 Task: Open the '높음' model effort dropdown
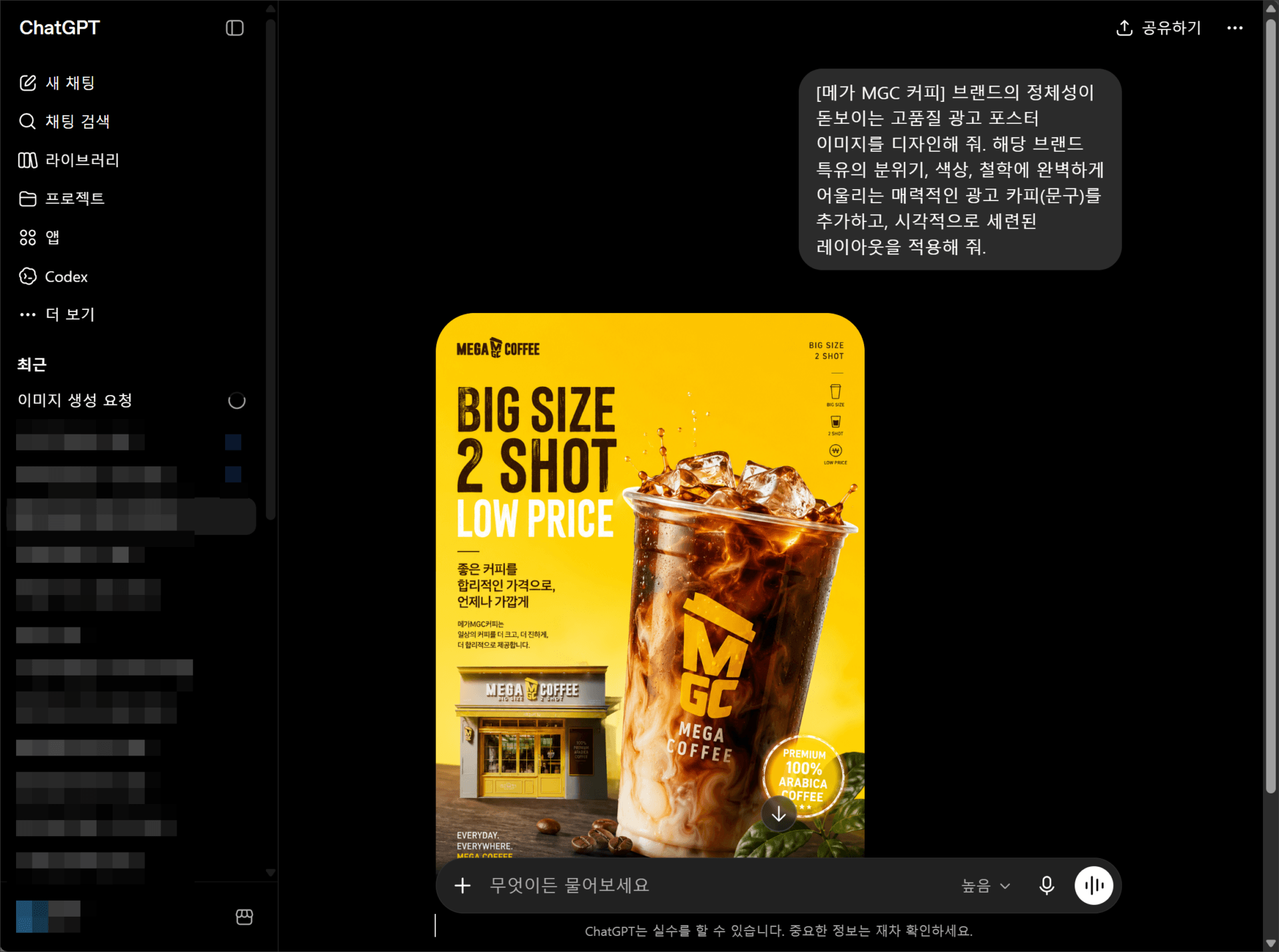click(986, 885)
